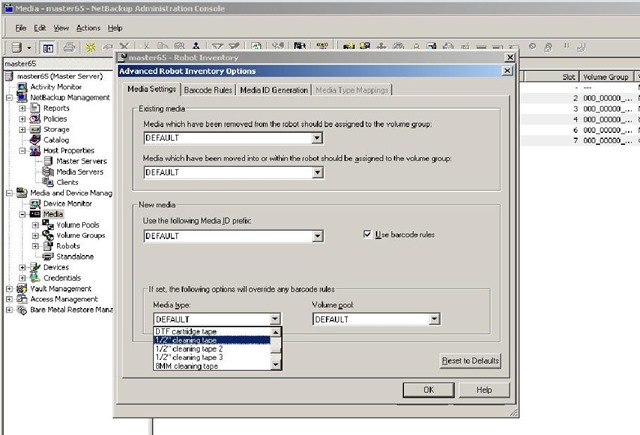
Task: Click the Devices icon in the tree
Action: tap(36, 267)
